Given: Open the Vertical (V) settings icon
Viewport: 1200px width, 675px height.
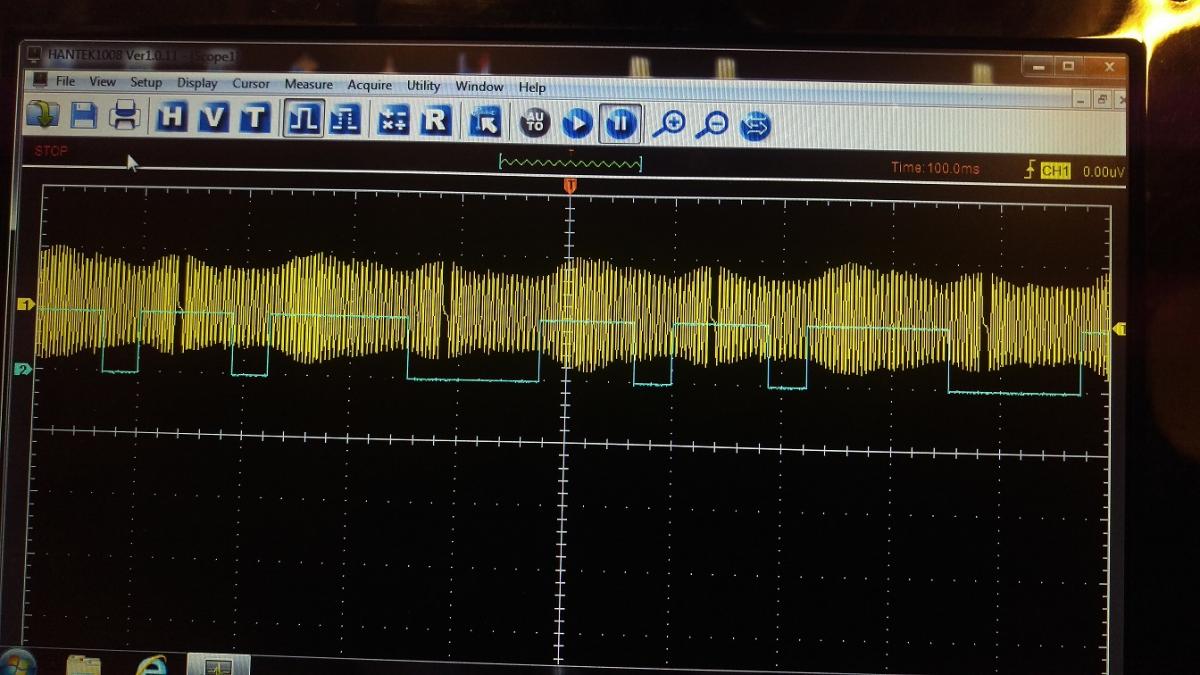Looking at the screenshot, I should click(213, 118).
